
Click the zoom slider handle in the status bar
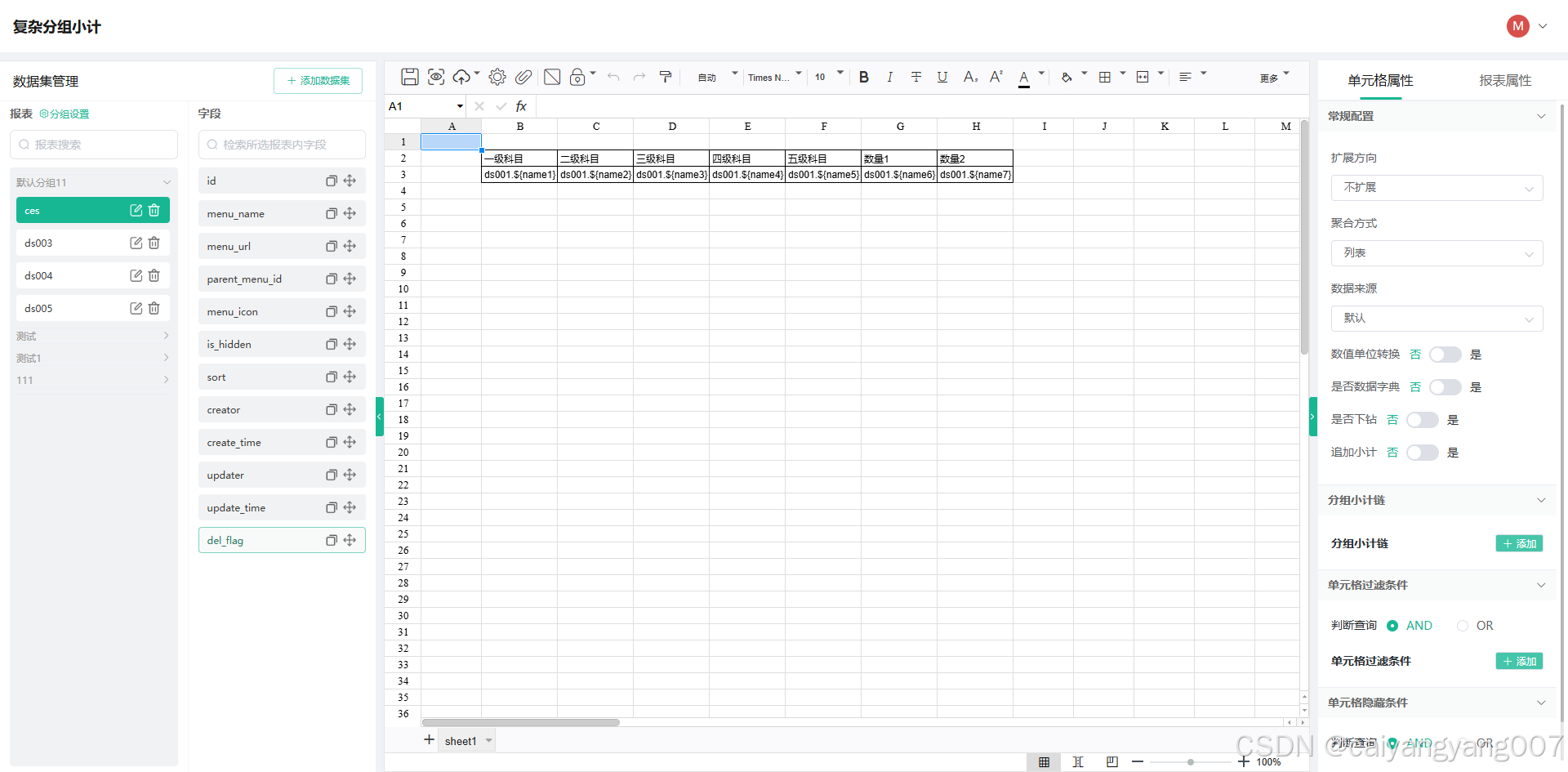(x=1191, y=762)
